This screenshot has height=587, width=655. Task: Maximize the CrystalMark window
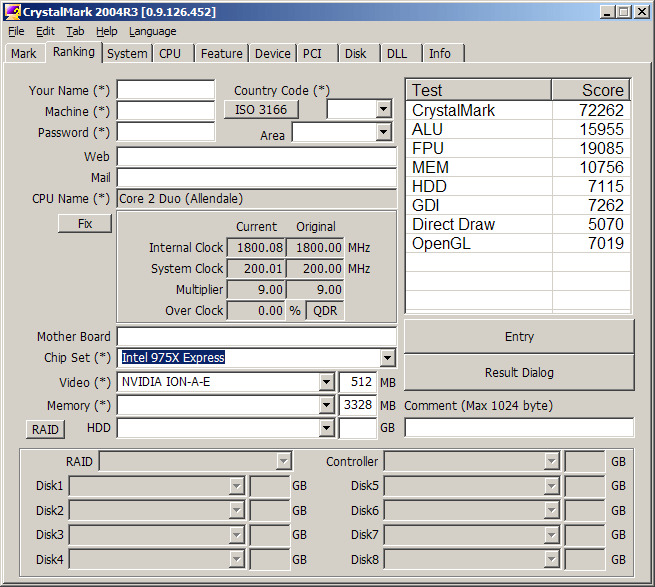(624, 12)
